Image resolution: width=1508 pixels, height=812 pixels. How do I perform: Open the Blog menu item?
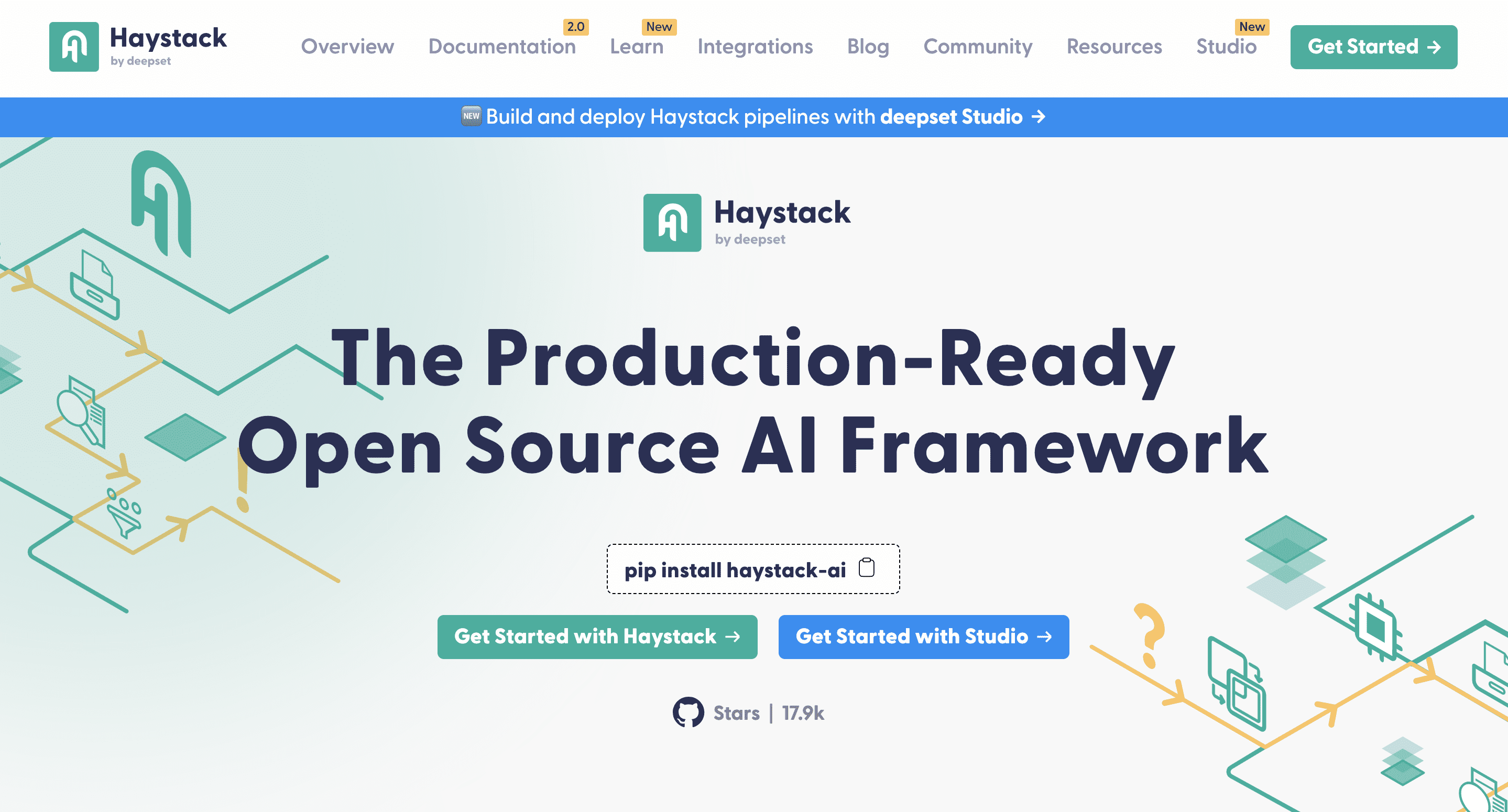pyautogui.click(x=867, y=46)
